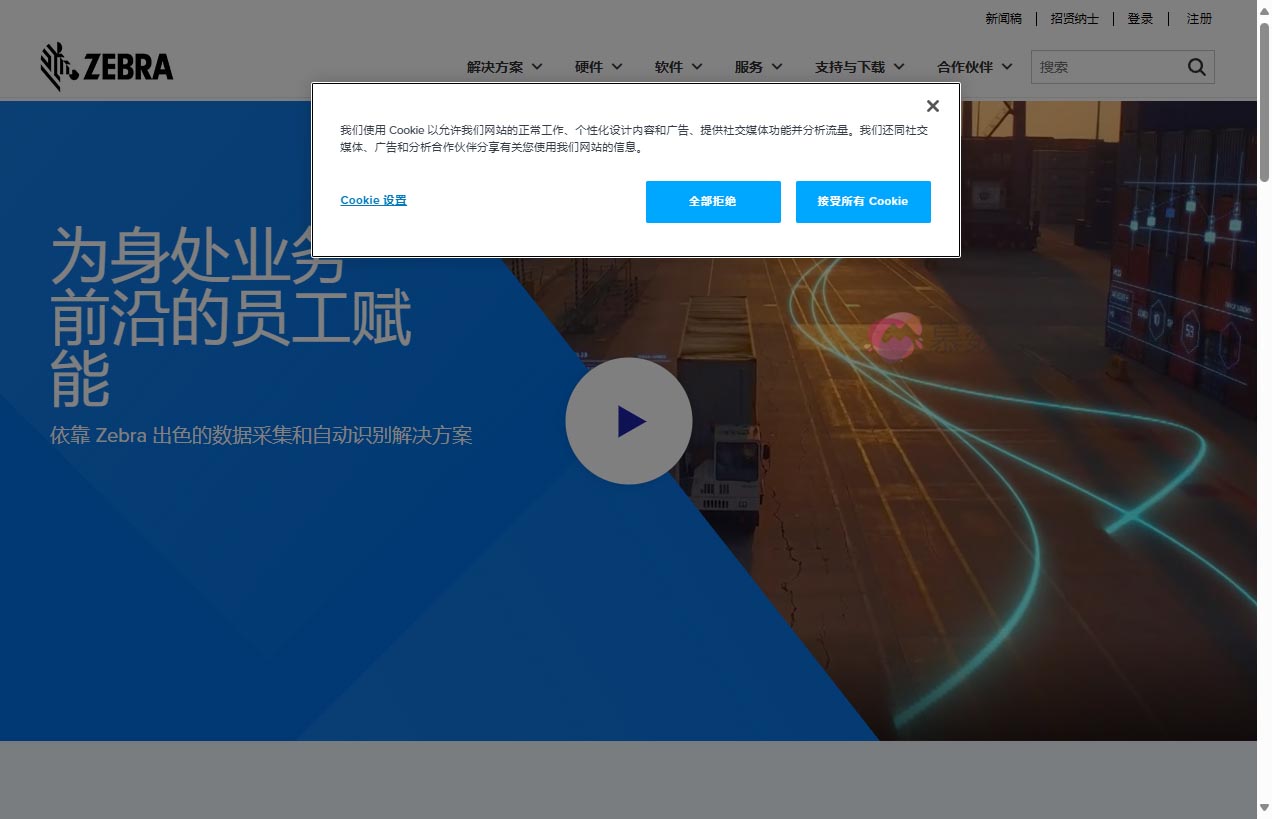This screenshot has width=1272, height=819.
Task: Click the page scrollbar down arrow
Action: coord(1264,812)
